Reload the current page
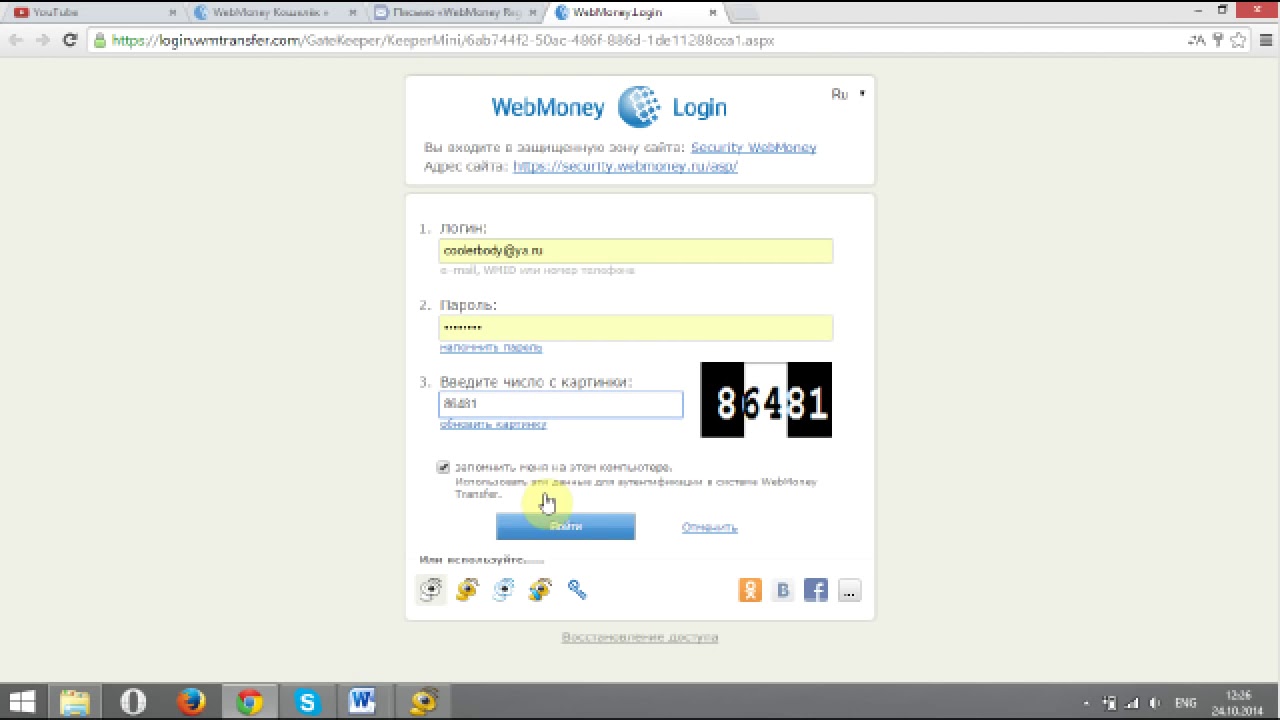1280x720 pixels. click(69, 40)
